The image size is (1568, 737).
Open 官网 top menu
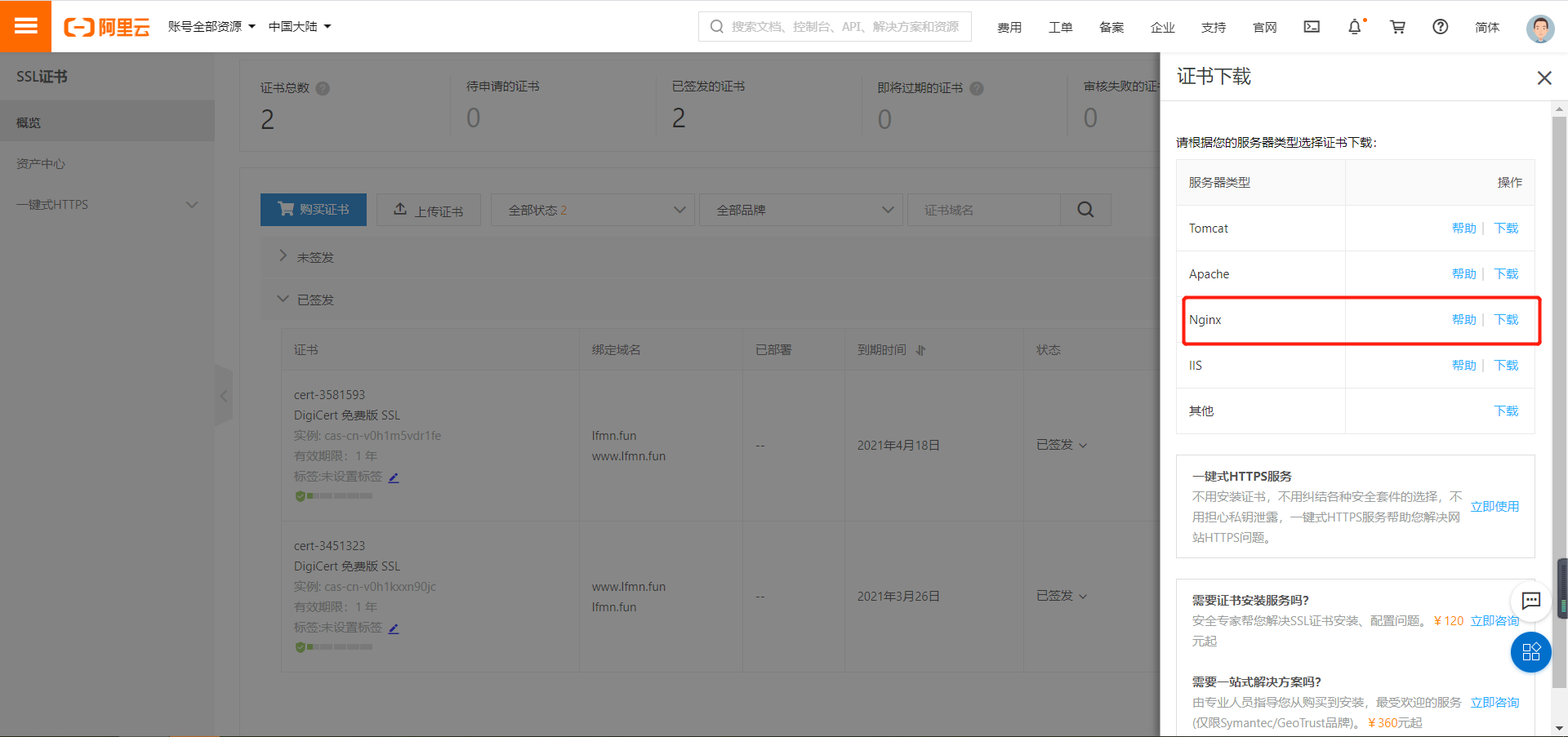pyautogui.click(x=1264, y=27)
